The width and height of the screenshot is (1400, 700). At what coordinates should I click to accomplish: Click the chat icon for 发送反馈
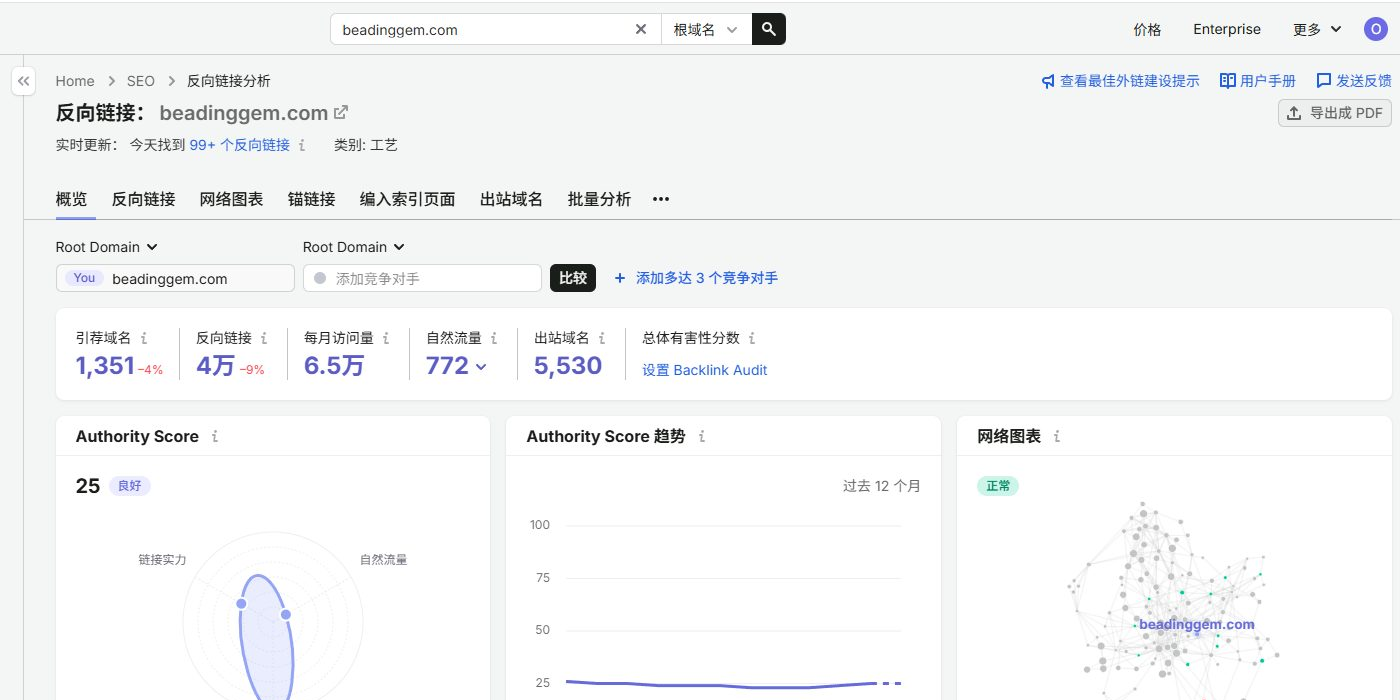point(1324,81)
